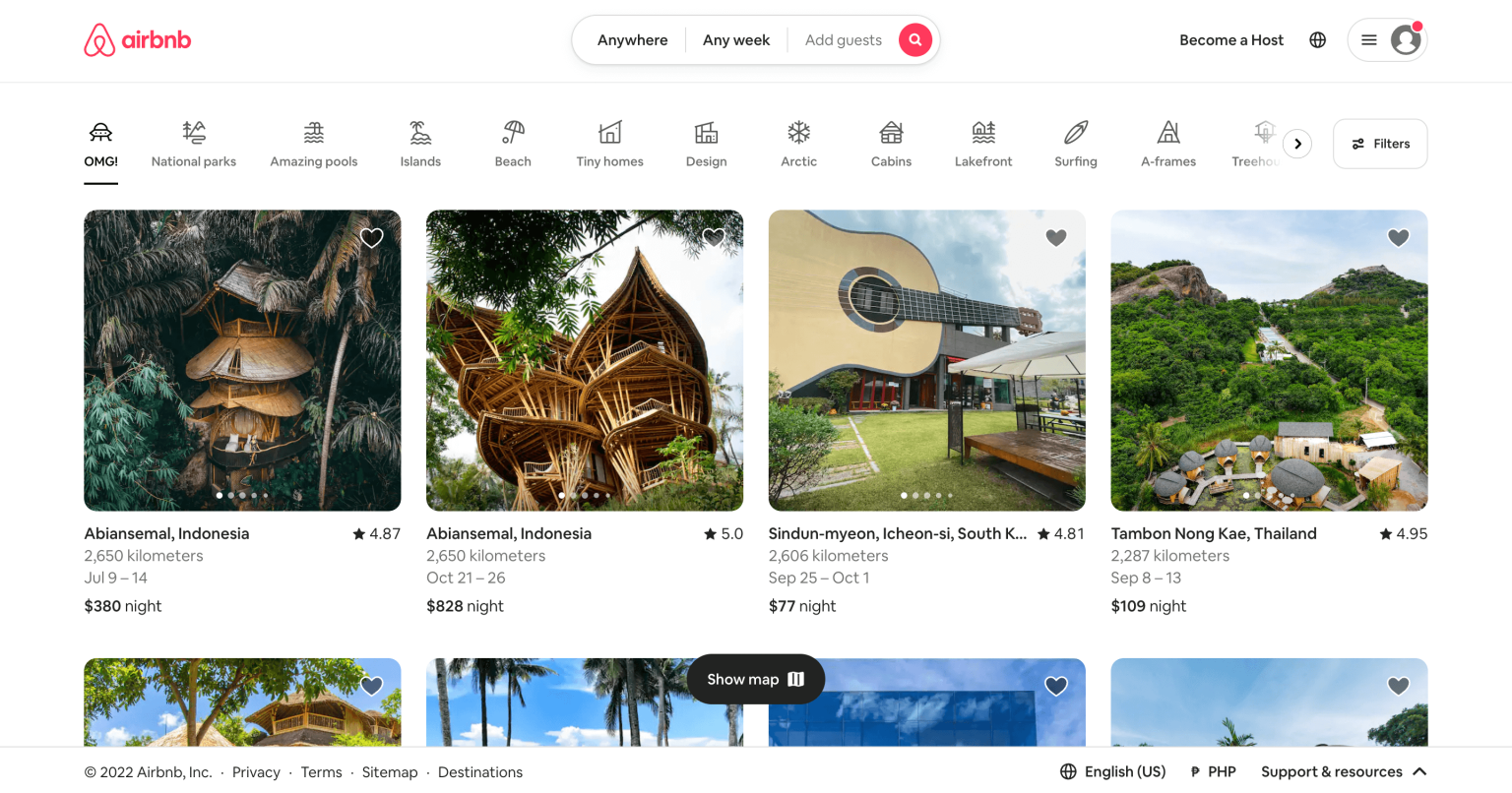
Task: Open the user account menu
Action: tap(1387, 39)
